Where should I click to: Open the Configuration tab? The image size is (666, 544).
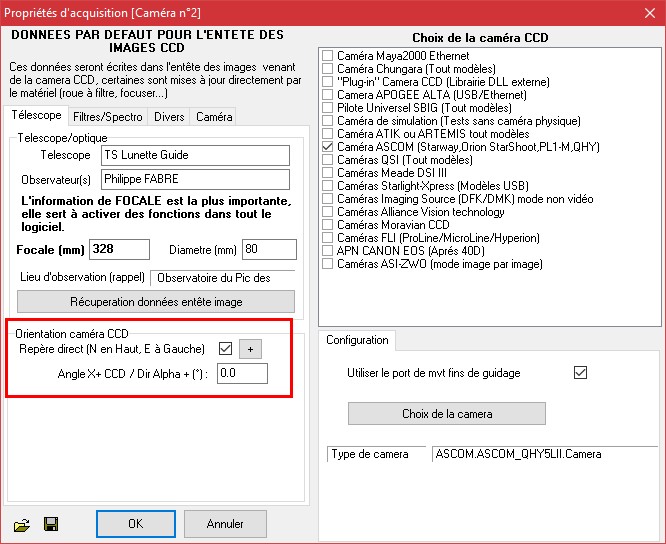pos(357,340)
